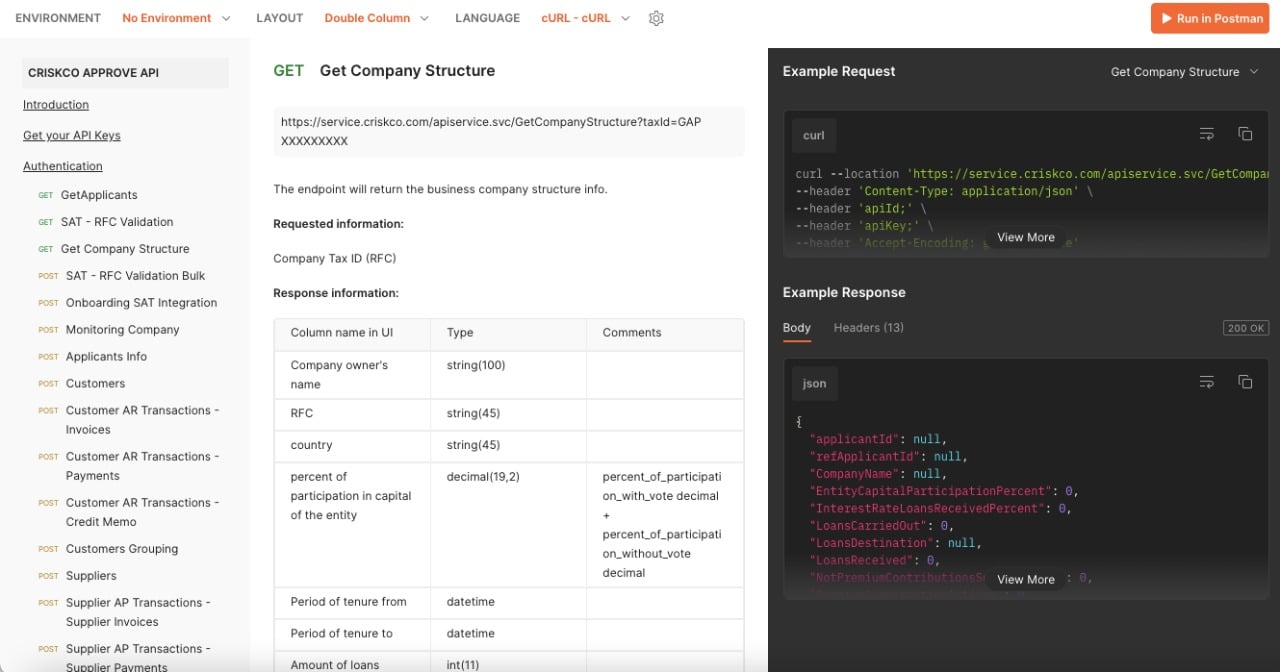1280x672 pixels.
Task: Click the ENVIRONMENT label
Action: point(58,18)
